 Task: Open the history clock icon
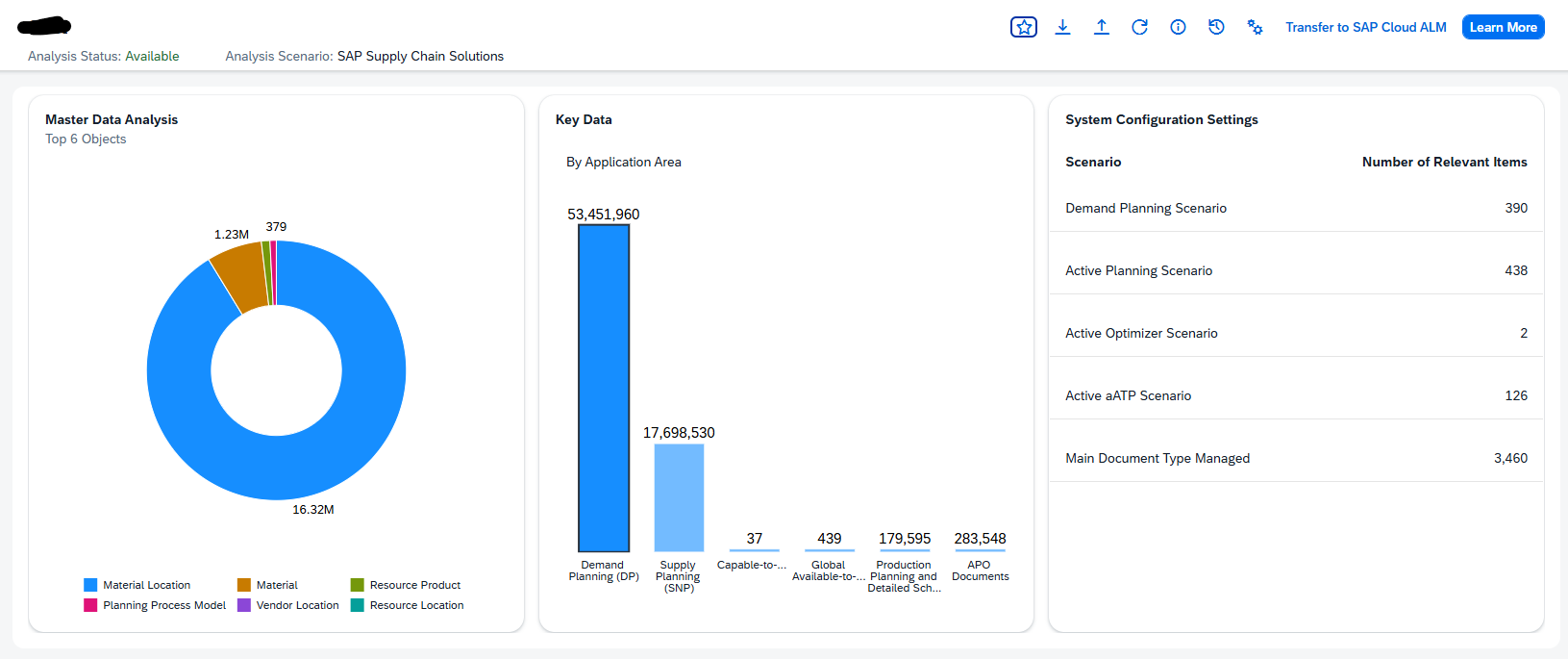tap(1216, 27)
